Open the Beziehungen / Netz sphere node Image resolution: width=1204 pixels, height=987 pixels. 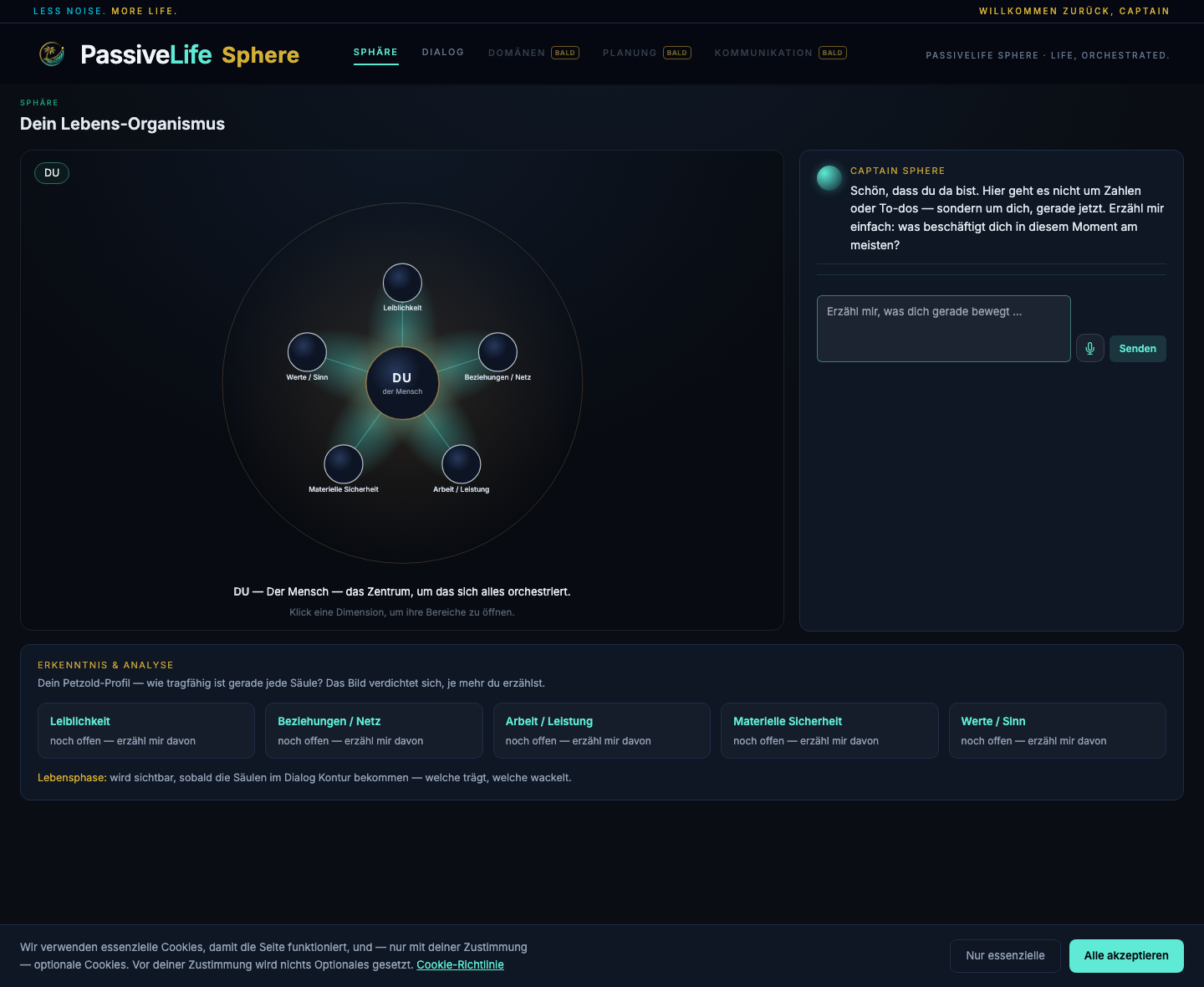click(x=497, y=352)
